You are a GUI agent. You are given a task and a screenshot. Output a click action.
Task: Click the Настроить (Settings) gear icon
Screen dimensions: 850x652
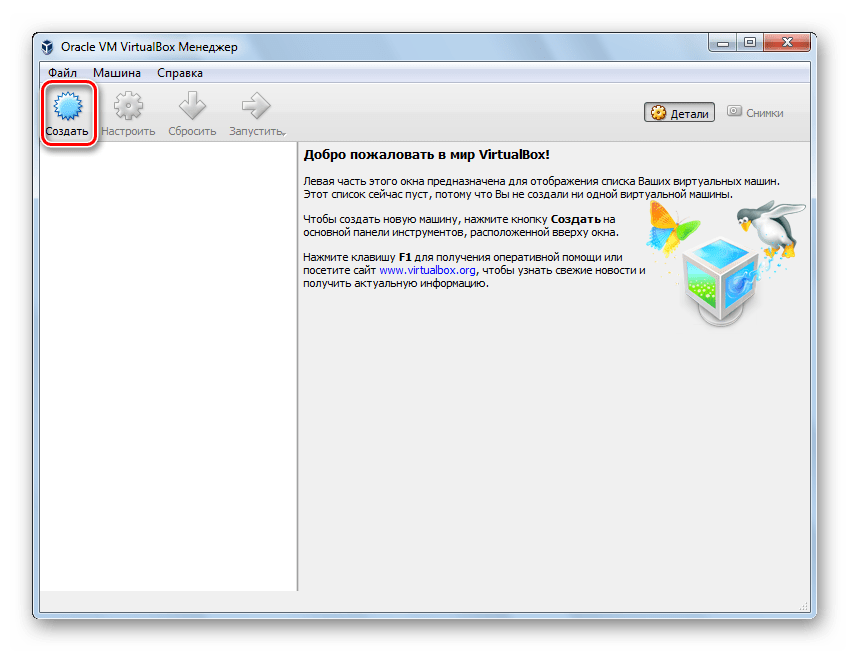pos(128,108)
